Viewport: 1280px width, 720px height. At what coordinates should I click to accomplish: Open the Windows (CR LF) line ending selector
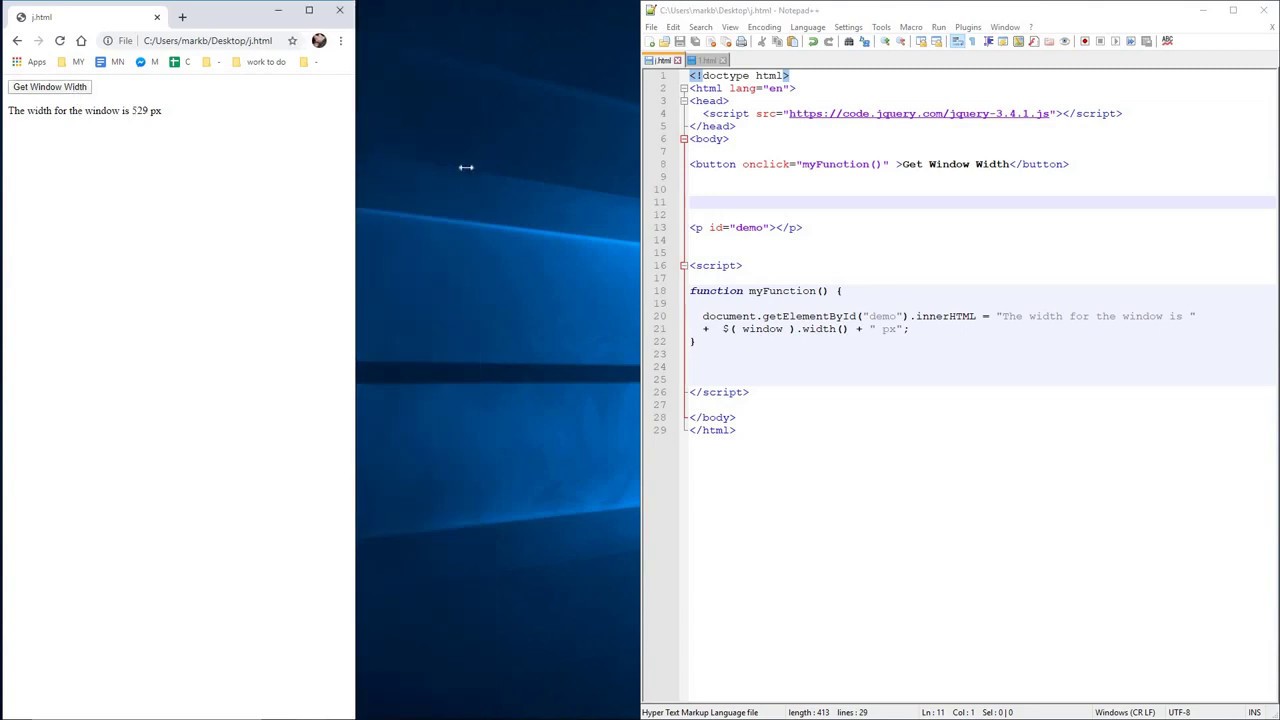1125,712
